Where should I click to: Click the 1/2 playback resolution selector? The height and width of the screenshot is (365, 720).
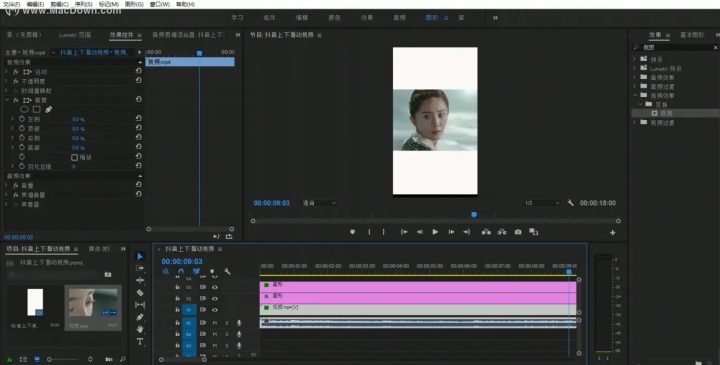(x=542, y=203)
